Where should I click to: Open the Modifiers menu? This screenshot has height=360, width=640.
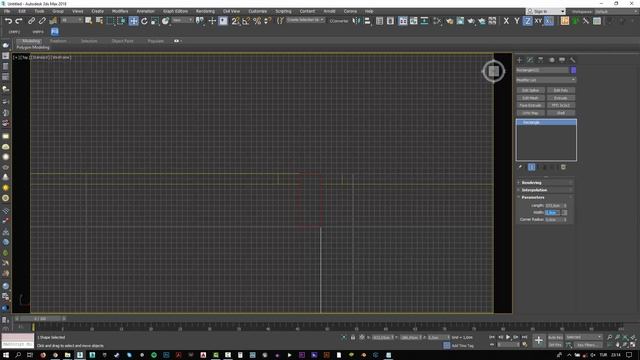pos(120,11)
